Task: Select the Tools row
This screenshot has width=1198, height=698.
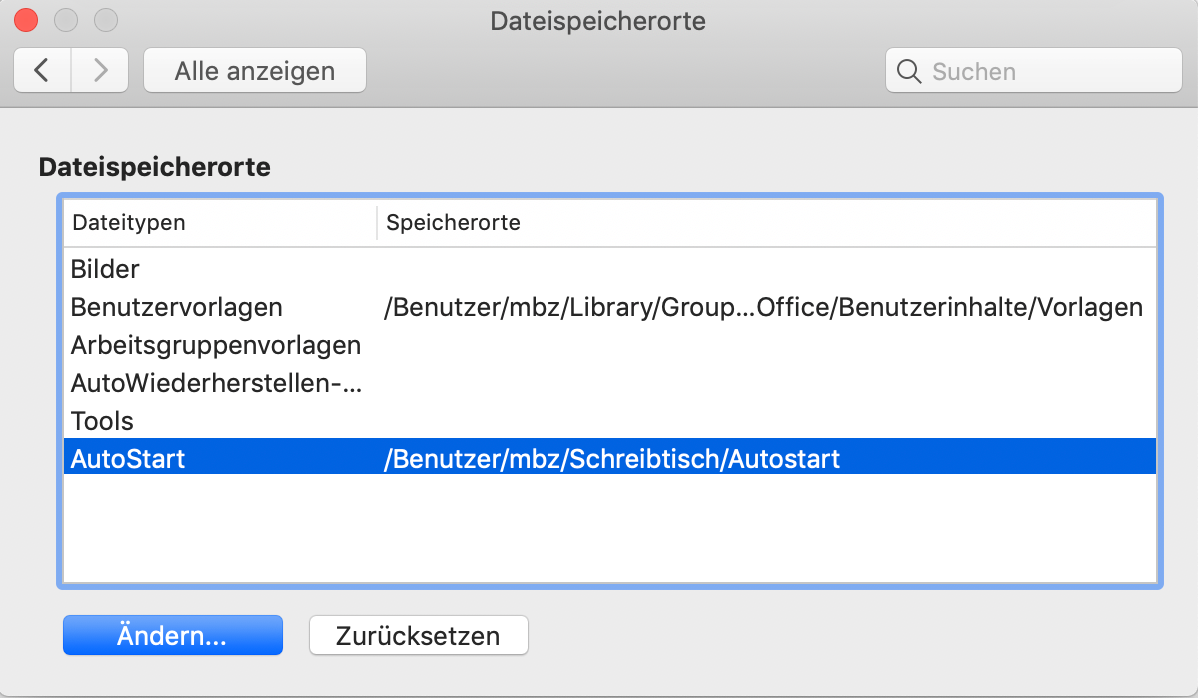Action: (x=610, y=421)
